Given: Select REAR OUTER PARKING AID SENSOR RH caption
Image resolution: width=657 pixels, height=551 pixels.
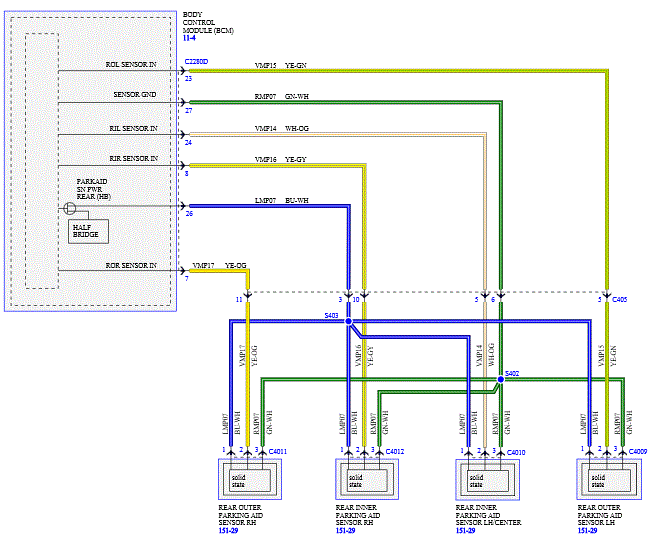Looking at the screenshot, I should pos(241,515).
